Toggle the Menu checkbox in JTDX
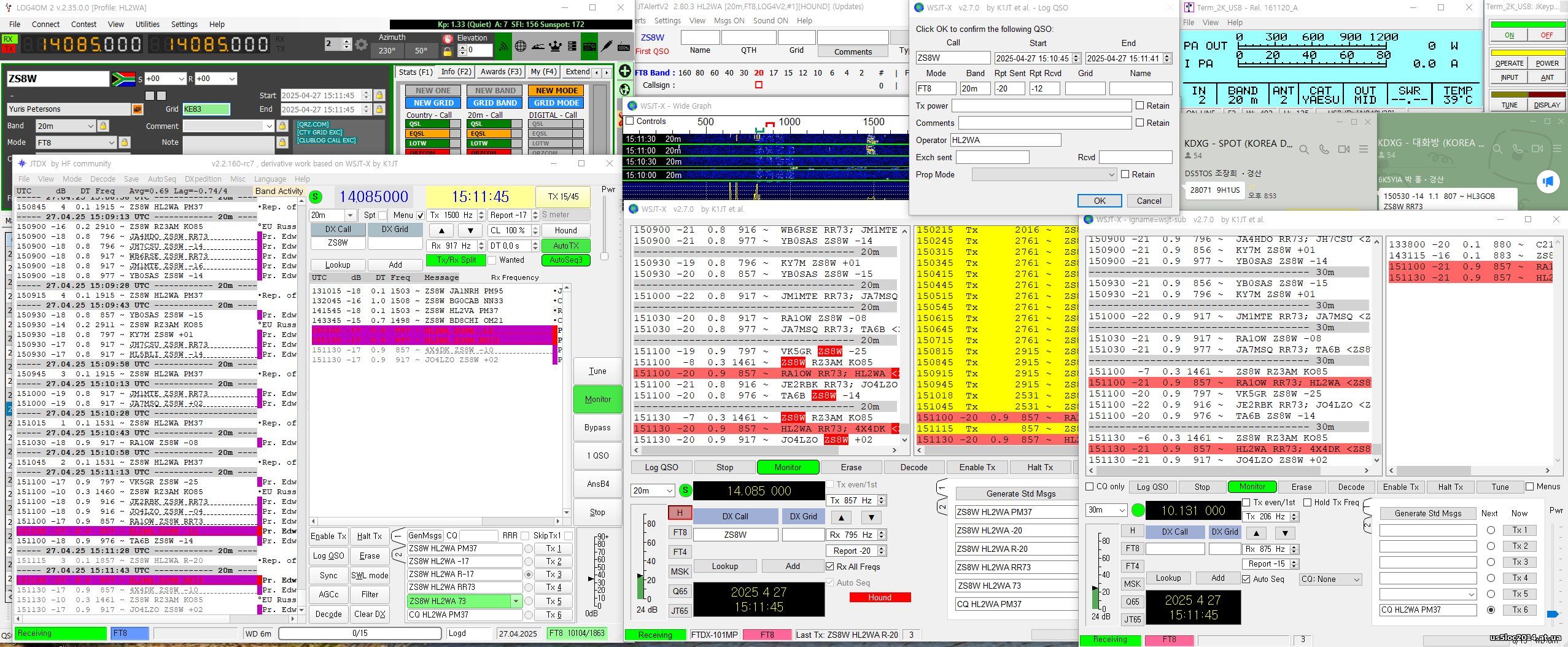 pos(421,215)
